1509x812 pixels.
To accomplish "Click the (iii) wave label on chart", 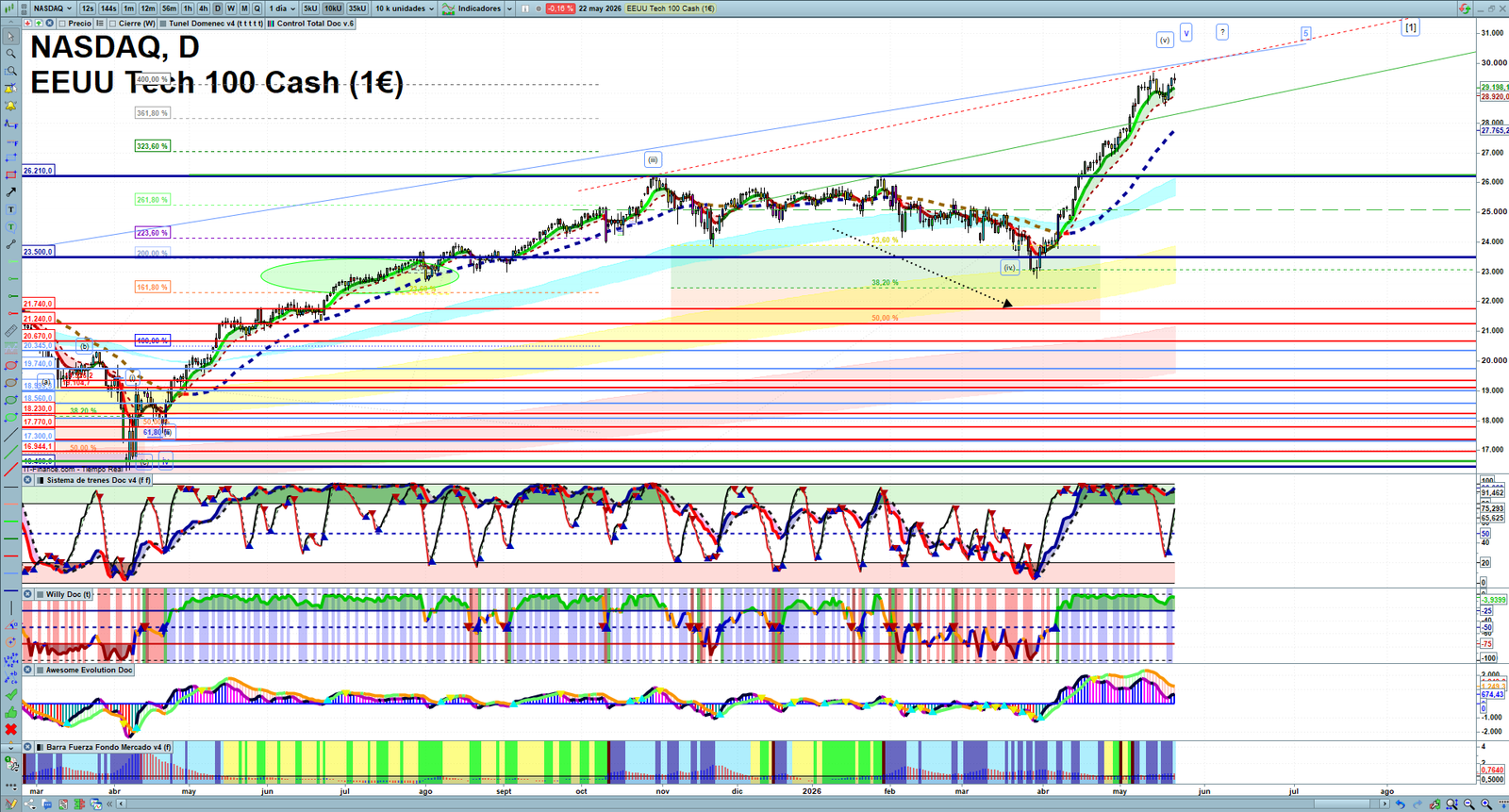I will 653,159.
